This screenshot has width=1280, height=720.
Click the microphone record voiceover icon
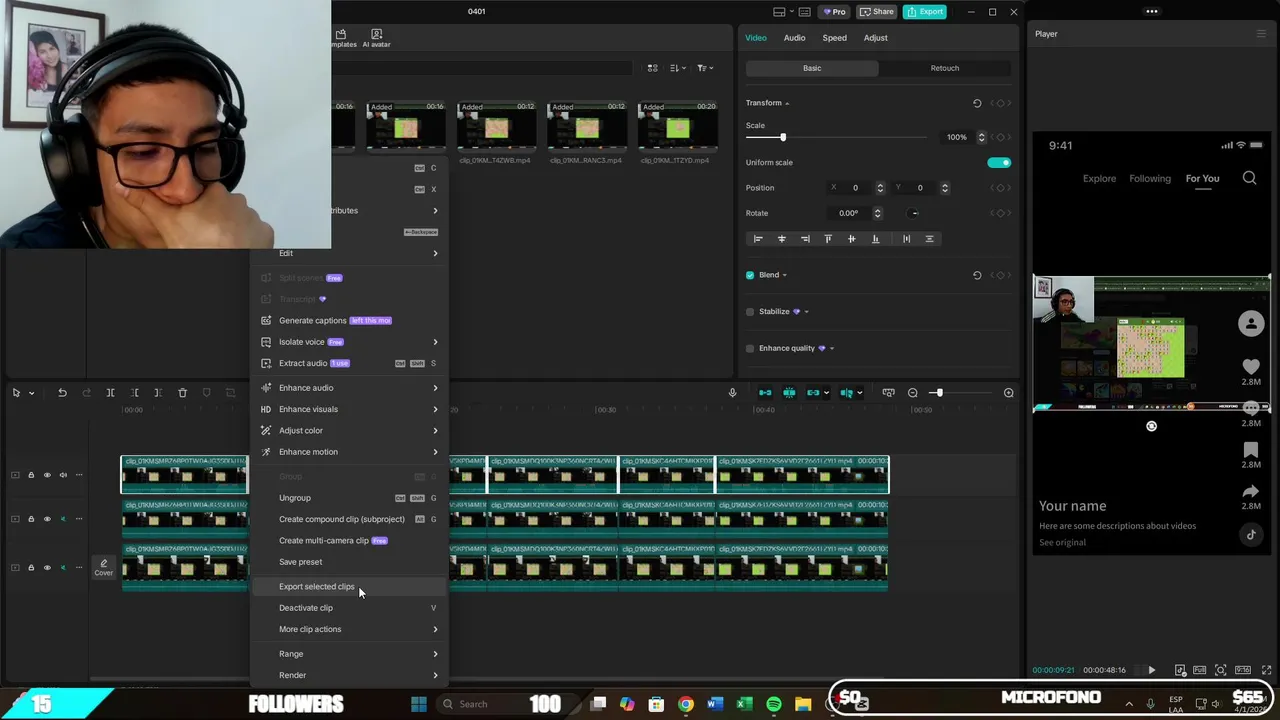(x=732, y=393)
